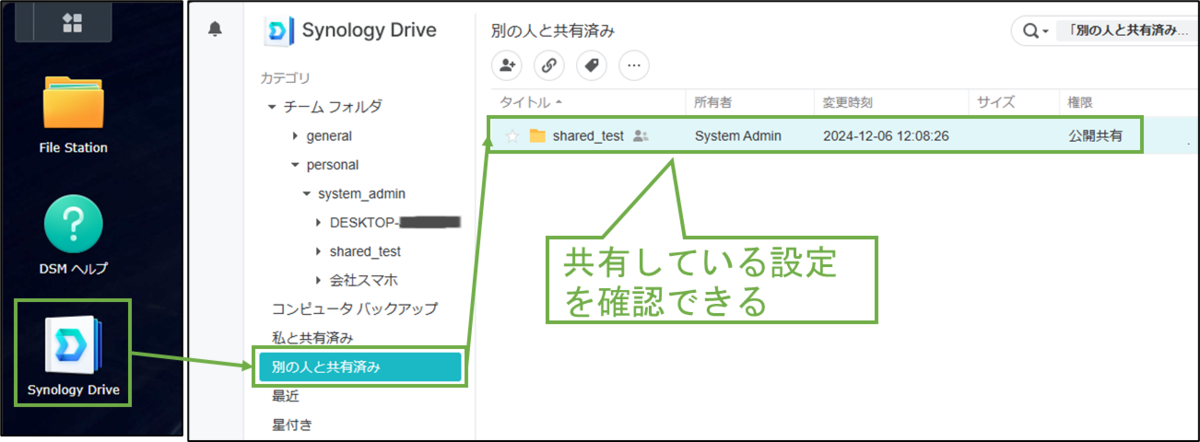Click the link share toolbar button
The height and width of the screenshot is (442, 1200).
pyautogui.click(x=550, y=66)
